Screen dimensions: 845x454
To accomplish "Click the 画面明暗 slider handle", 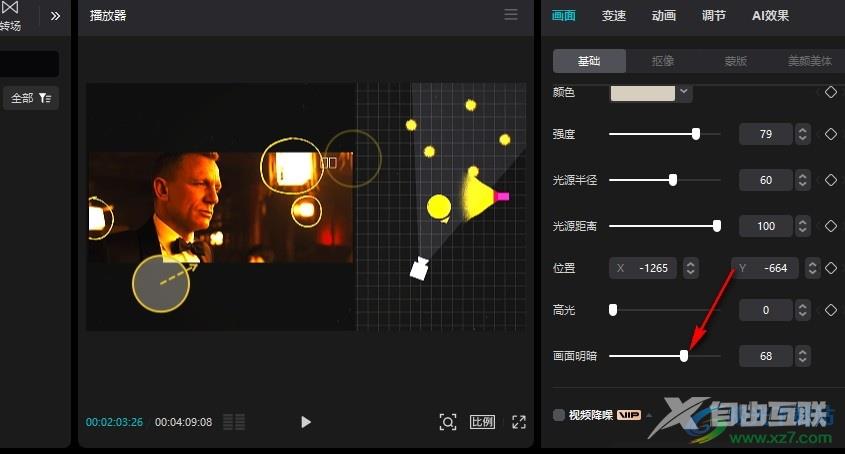I will tap(684, 356).
